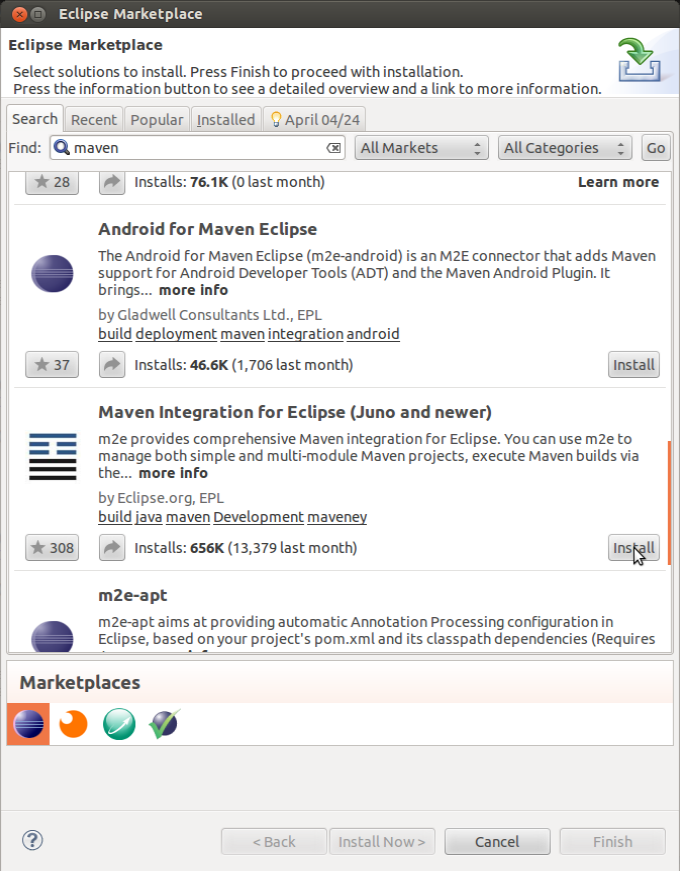The height and width of the screenshot is (871, 680).
Task: Click the deployment tag link
Action: coord(176,334)
